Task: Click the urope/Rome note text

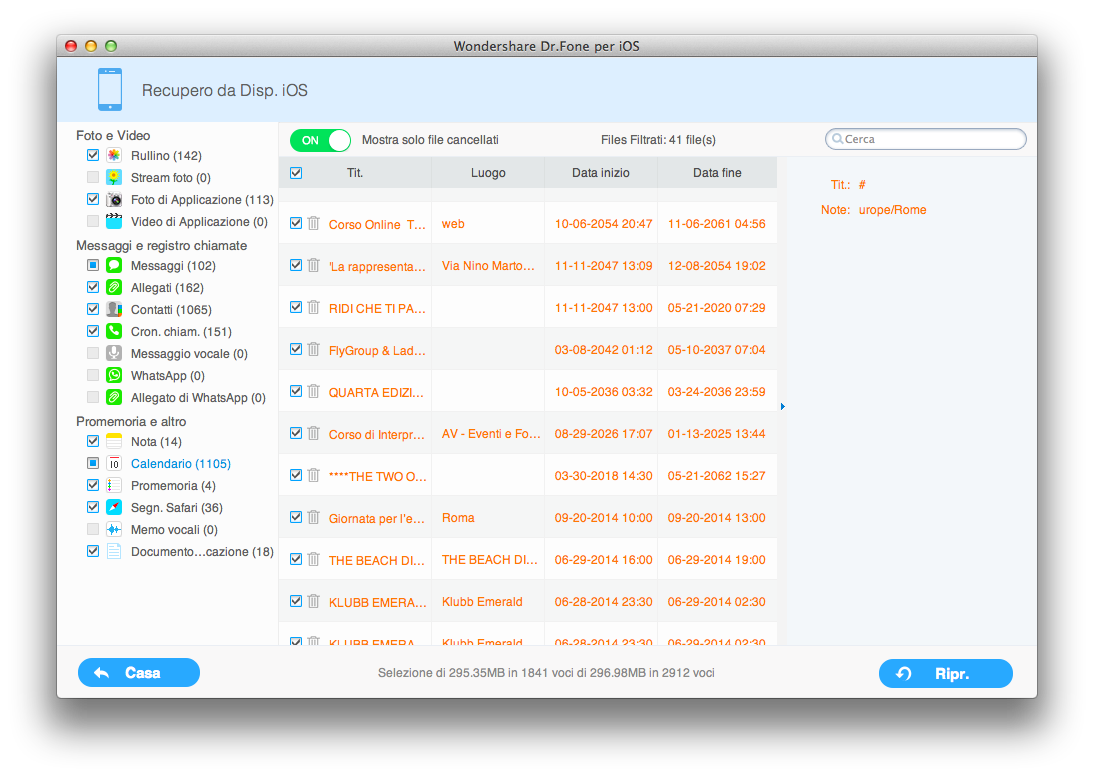Action: click(x=892, y=210)
